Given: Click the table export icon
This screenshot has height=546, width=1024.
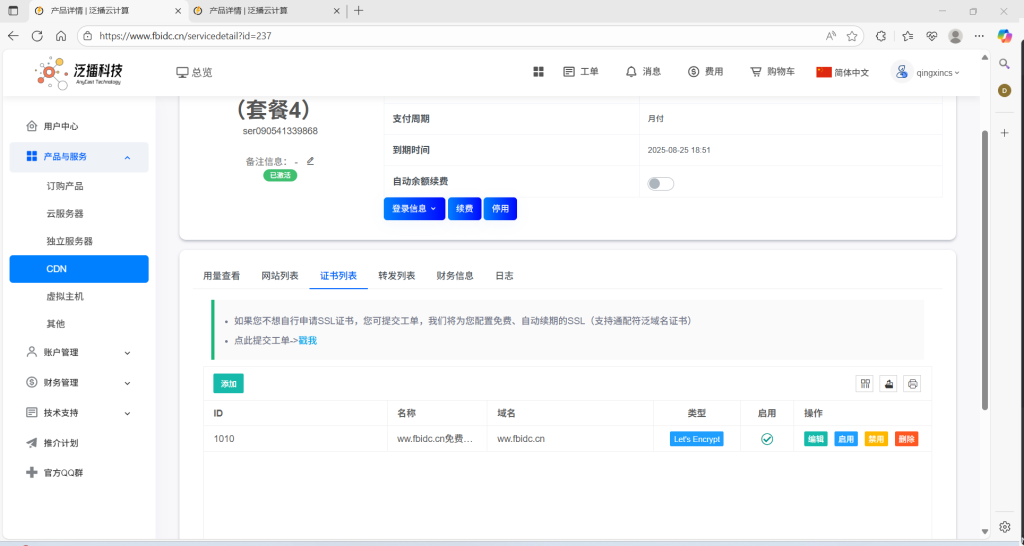Looking at the screenshot, I should [x=888, y=384].
